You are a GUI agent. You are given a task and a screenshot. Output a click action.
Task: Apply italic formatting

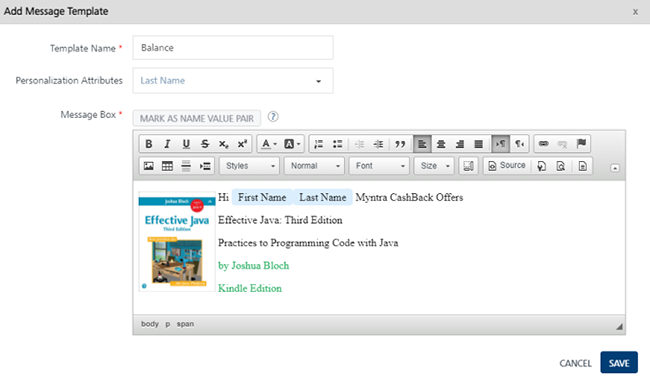(167, 144)
